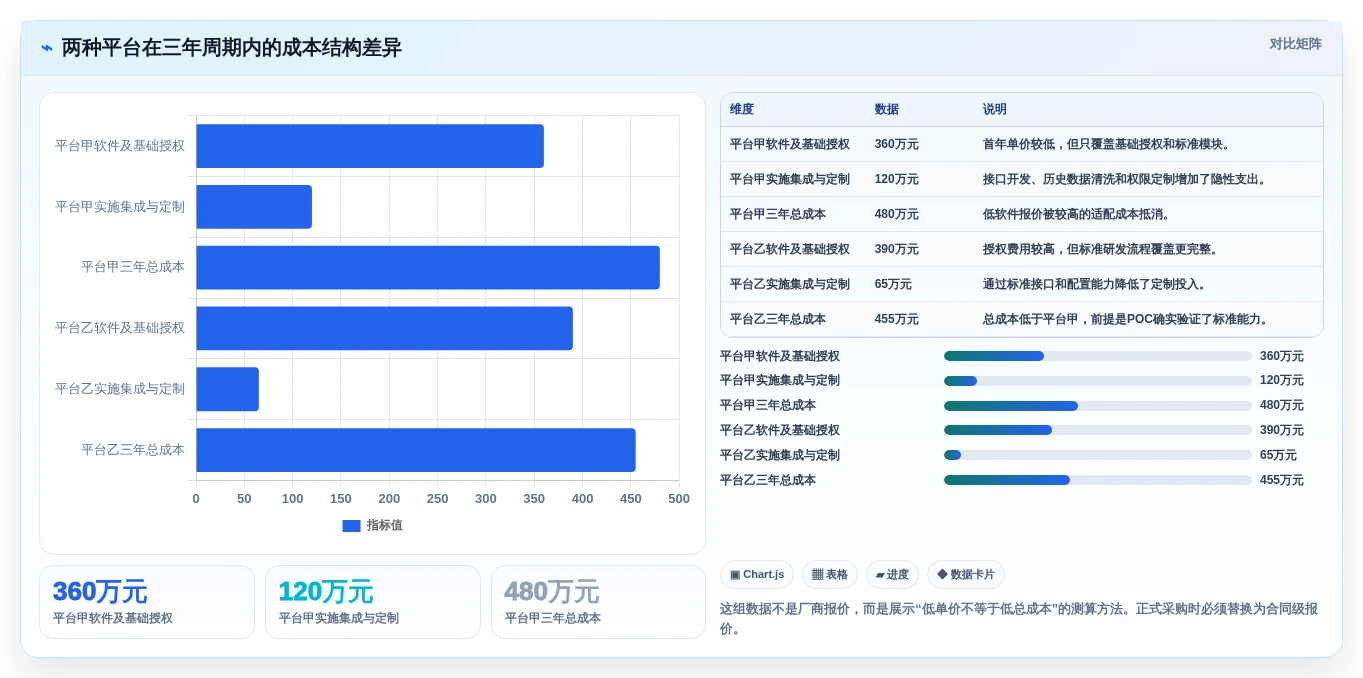The height and width of the screenshot is (678, 1363).
Task: Click the 120万元 data card
Action: coord(373,602)
